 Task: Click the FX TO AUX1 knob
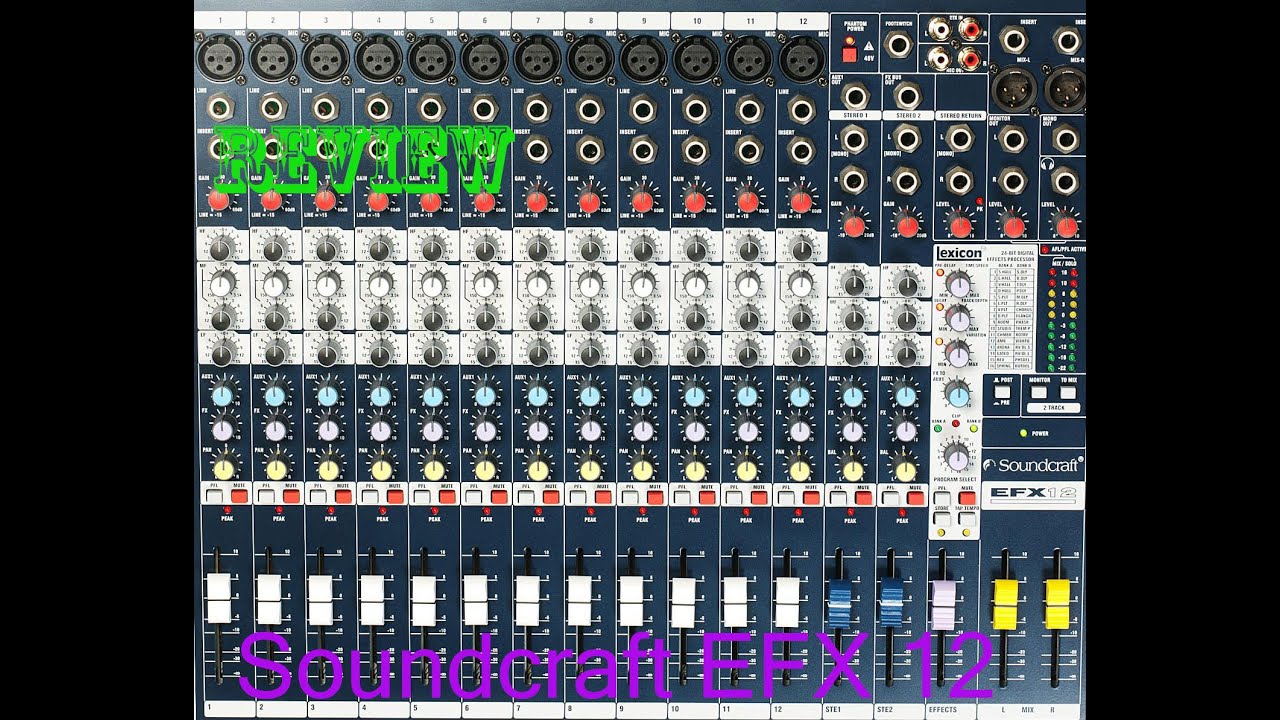pyautogui.click(x=958, y=392)
